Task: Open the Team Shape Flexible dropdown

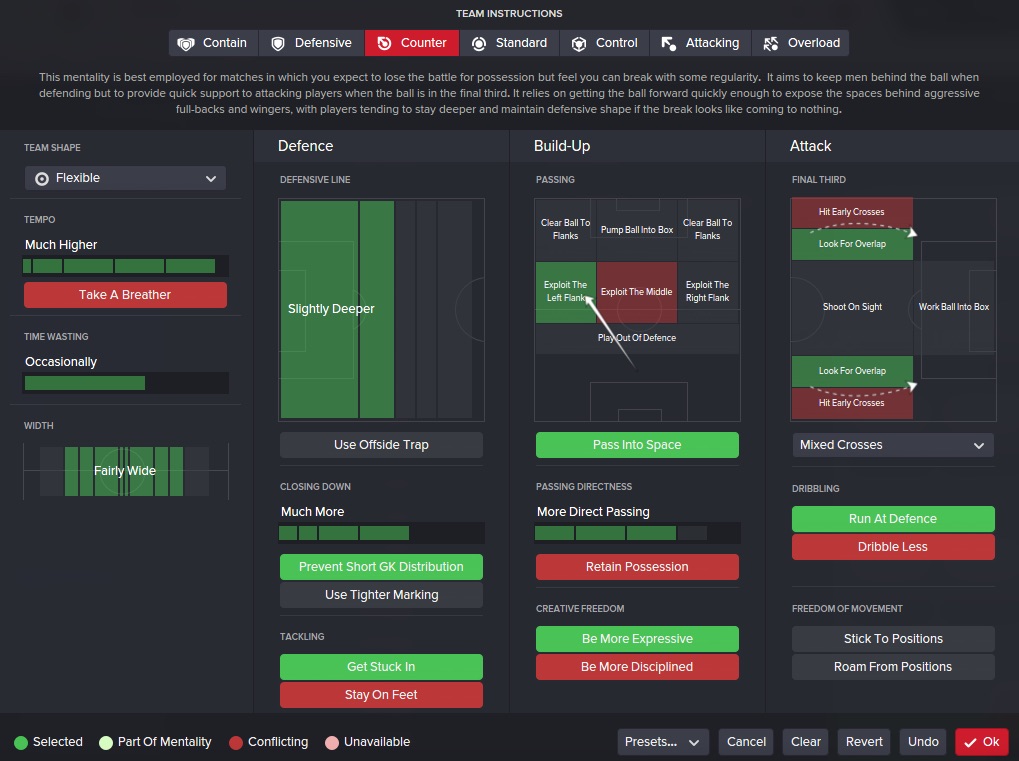Action: pyautogui.click(x=125, y=178)
